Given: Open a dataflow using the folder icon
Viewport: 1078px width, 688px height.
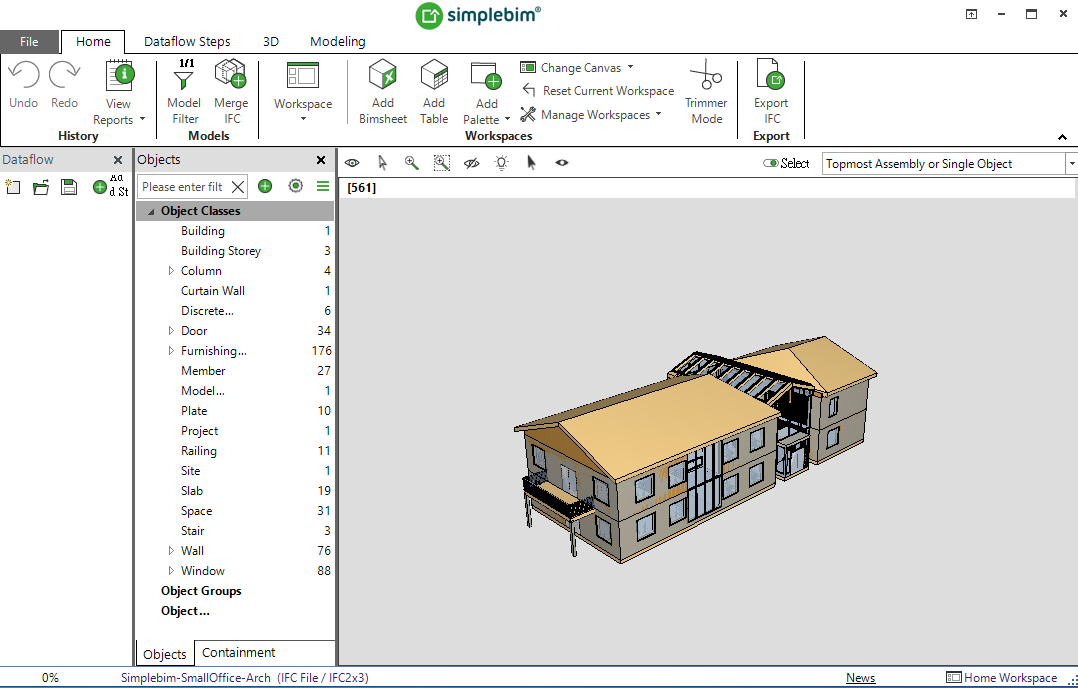Looking at the screenshot, I should [x=41, y=187].
